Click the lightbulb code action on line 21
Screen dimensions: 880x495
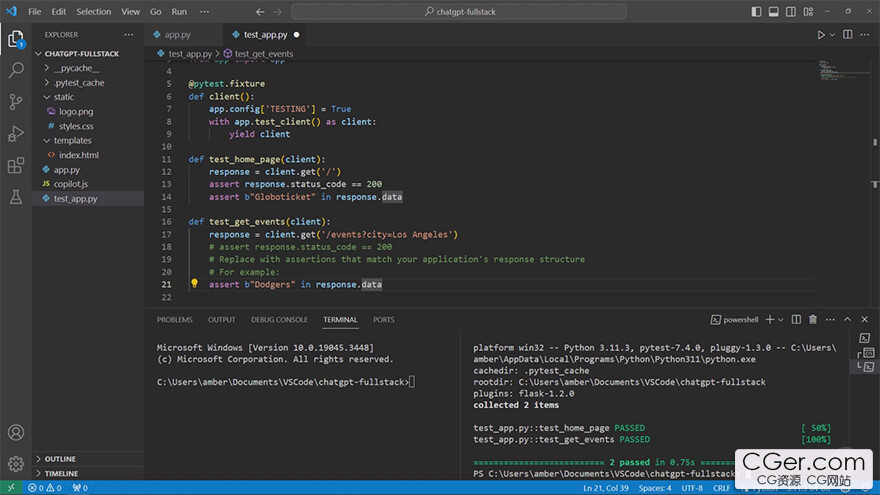pos(194,284)
